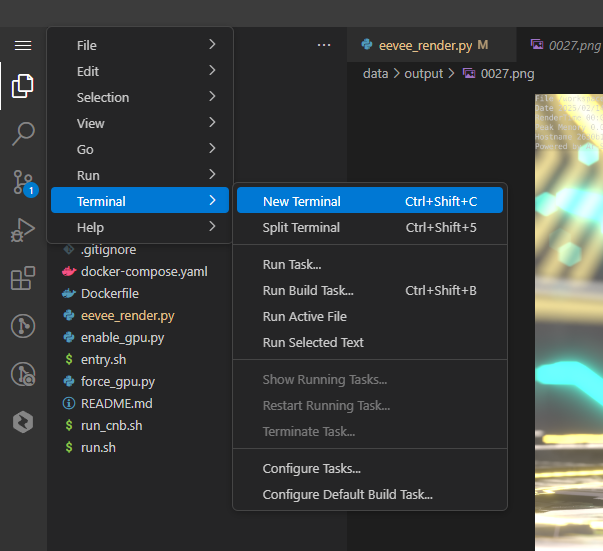Select Configure Default Build Task... entry
This screenshot has width=603, height=551.
pyautogui.click(x=370, y=494)
